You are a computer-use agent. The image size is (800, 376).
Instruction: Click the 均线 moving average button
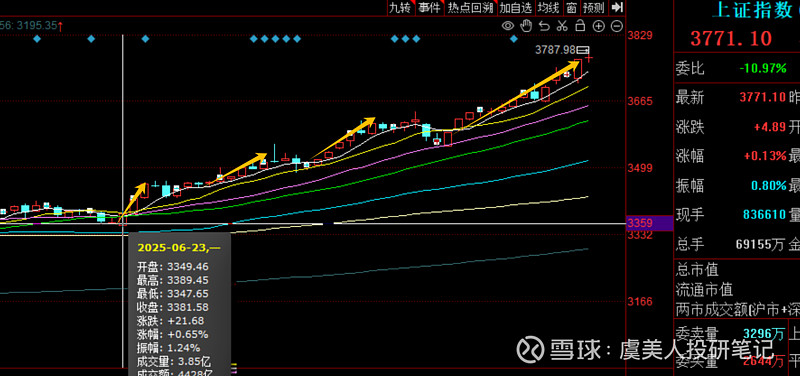pos(548,7)
